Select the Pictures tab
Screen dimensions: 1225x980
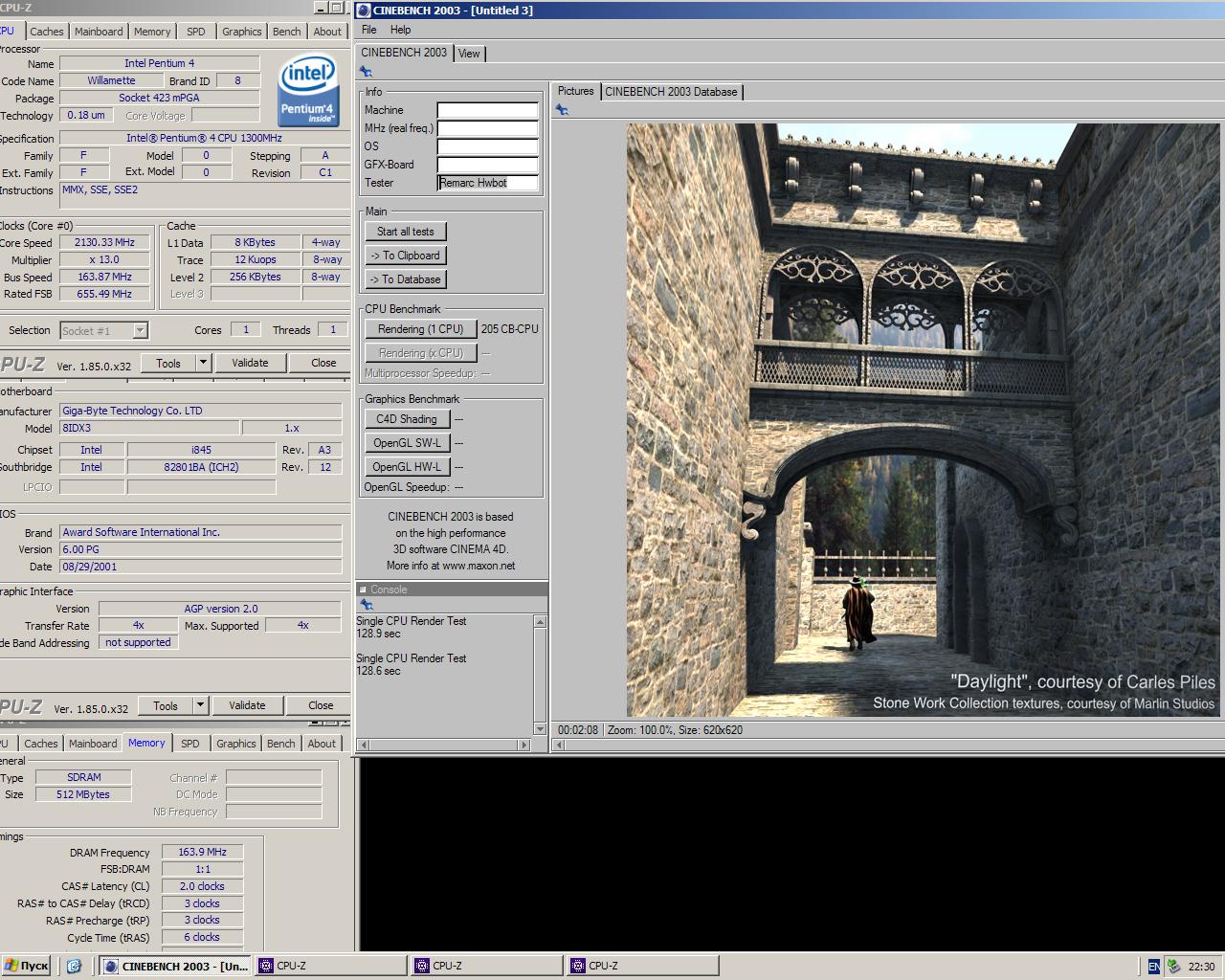click(x=576, y=91)
